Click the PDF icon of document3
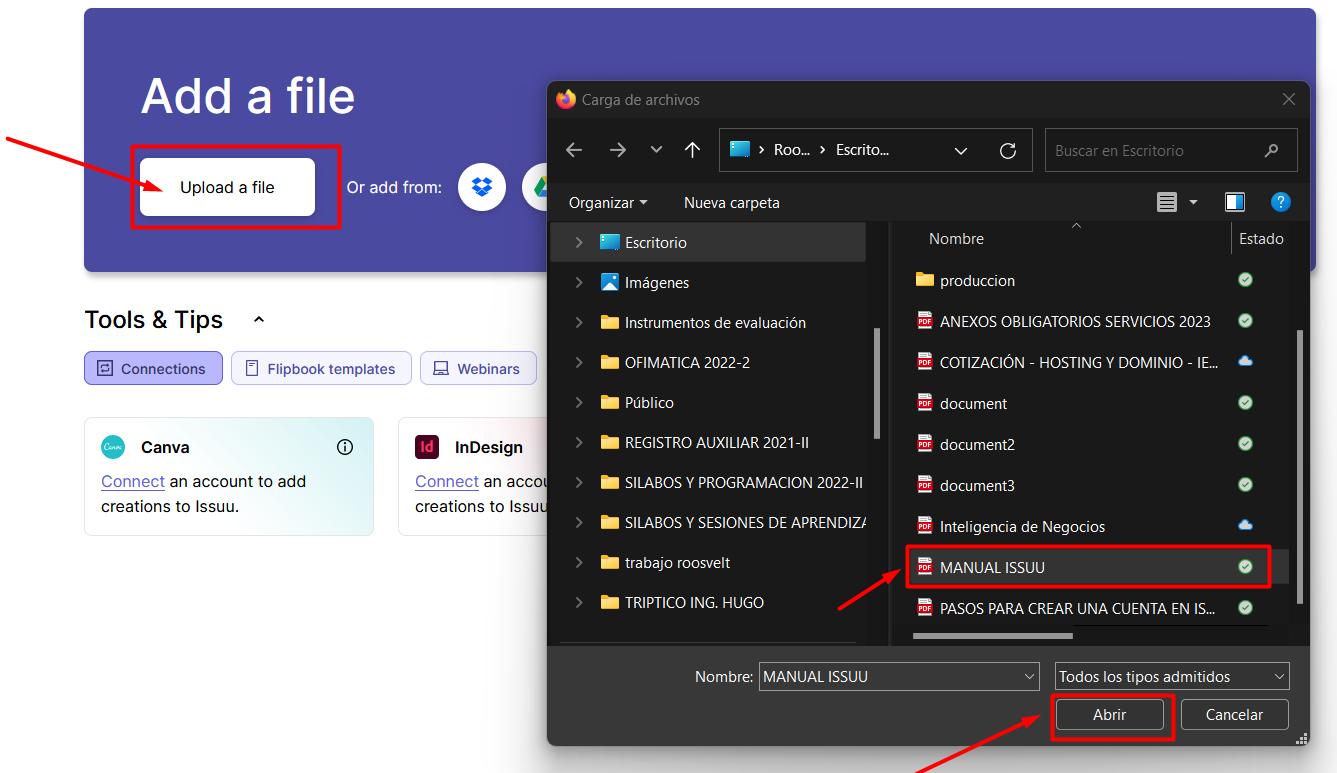The image size is (1337, 773). pyautogui.click(x=925, y=485)
